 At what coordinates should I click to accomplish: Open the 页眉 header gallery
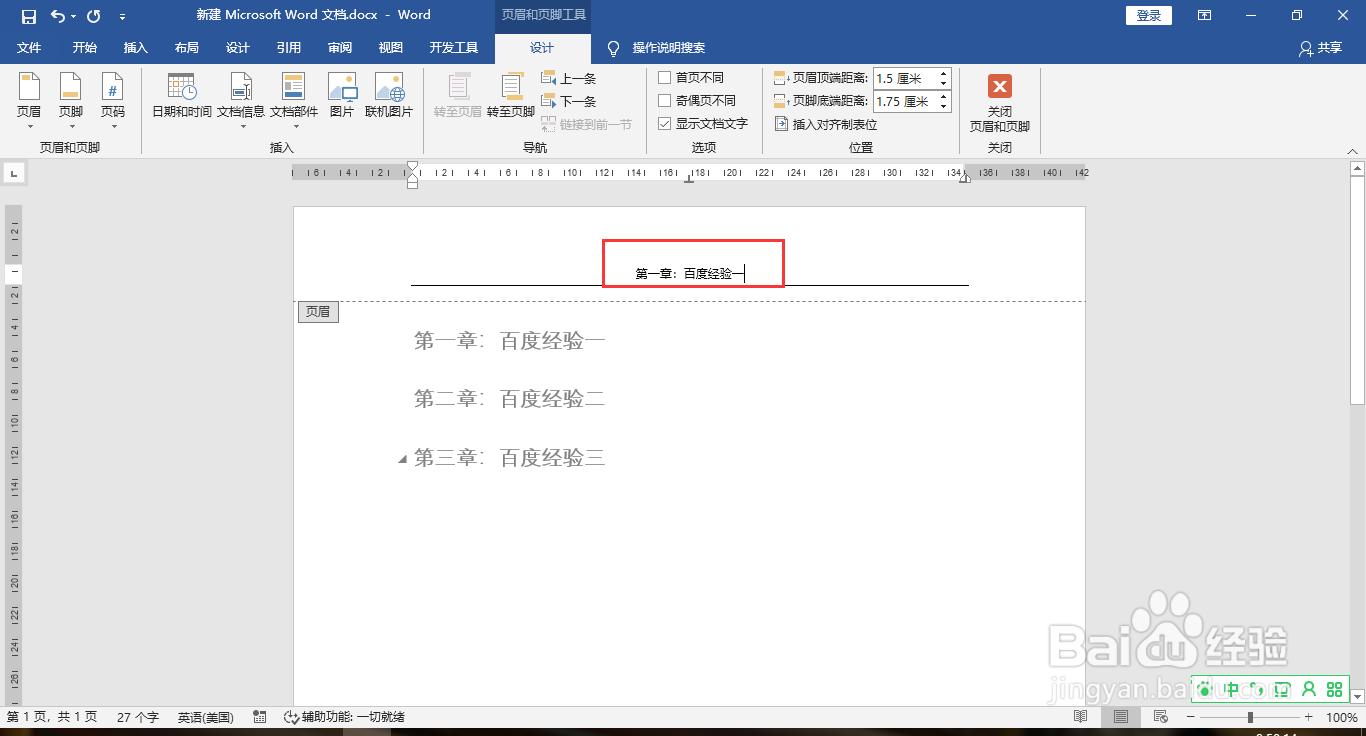29,101
